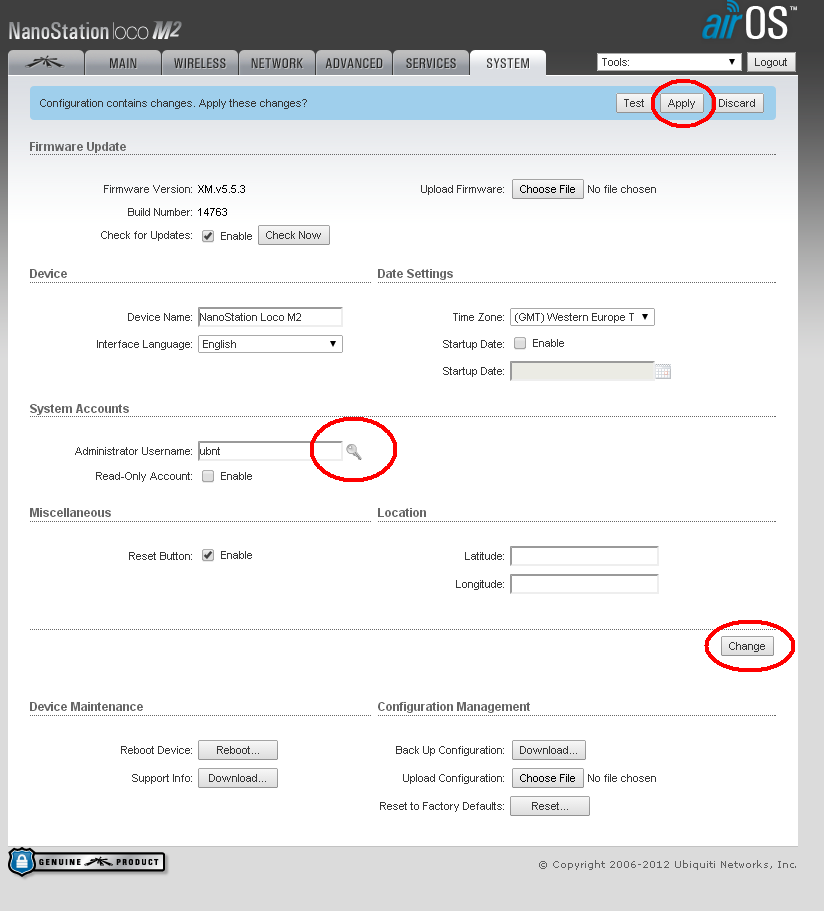Viewport: 824px width, 911px height.
Task: Toggle the Check for Updates checkbox
Action: tap(208, 236)
